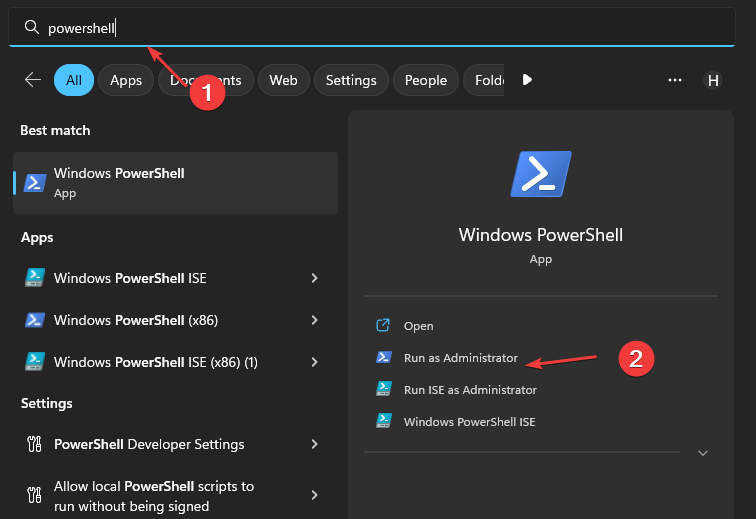Switch to the Web filter tab
The image size is (756, 519).
click(x=284, y=80)
